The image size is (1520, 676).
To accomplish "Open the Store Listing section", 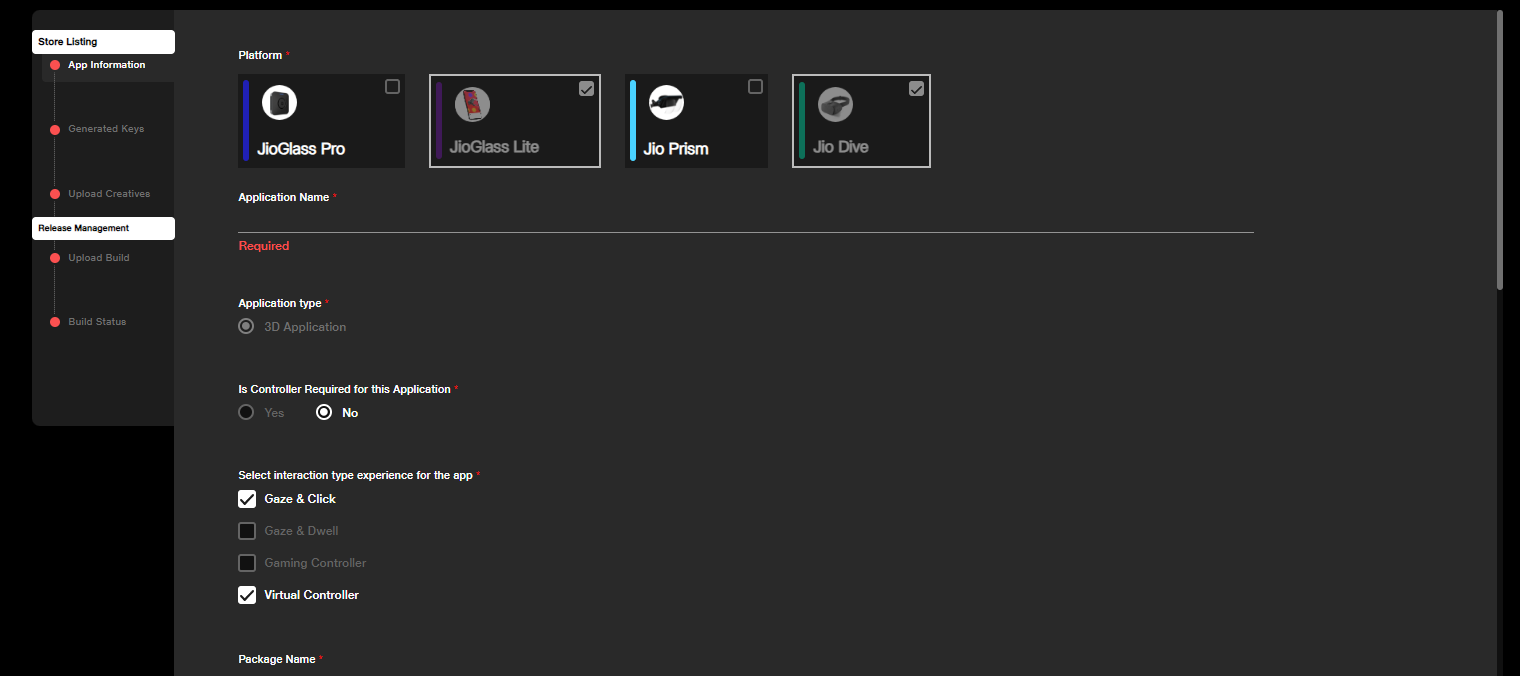I will click(x=103, y=42).
